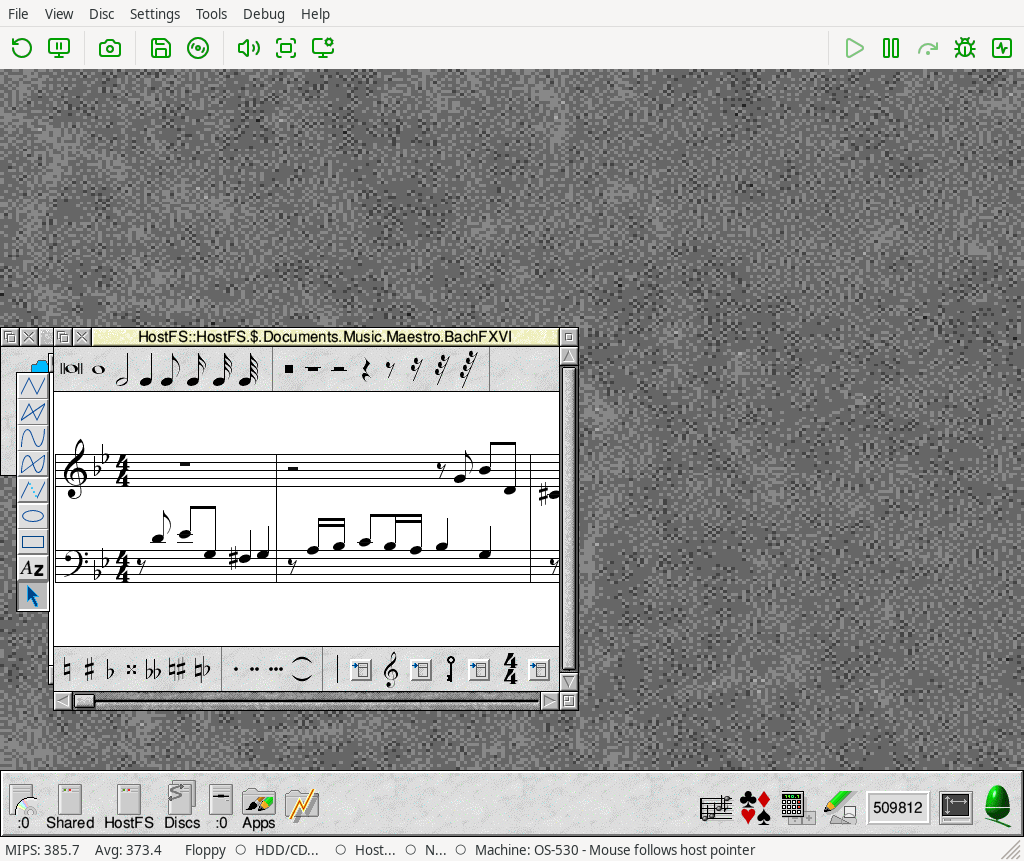Click the emulator reset icon
Viewport: 1024px width, 861px height.
22,48
